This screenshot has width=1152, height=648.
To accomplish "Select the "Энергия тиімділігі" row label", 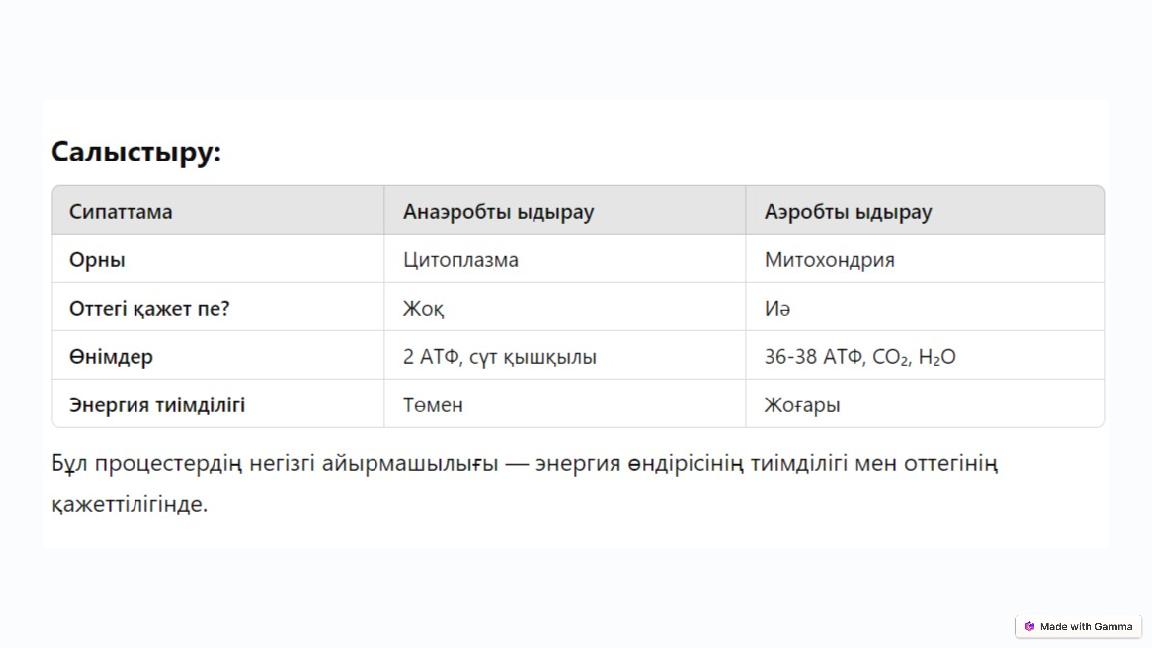I will click(157, 405).
